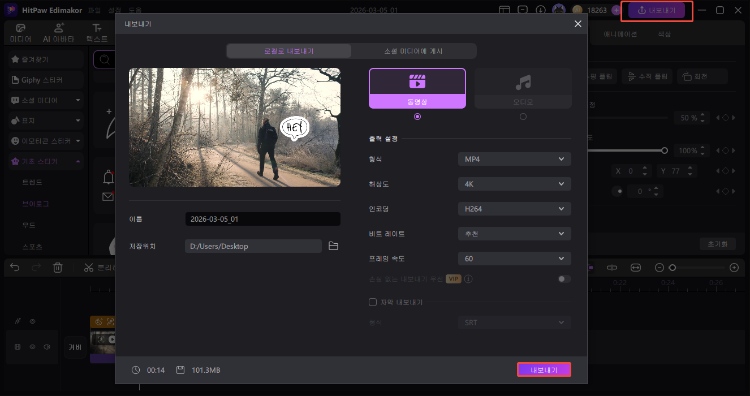
Task: Mute the main video track speaker icon
Action: [47, 347]
